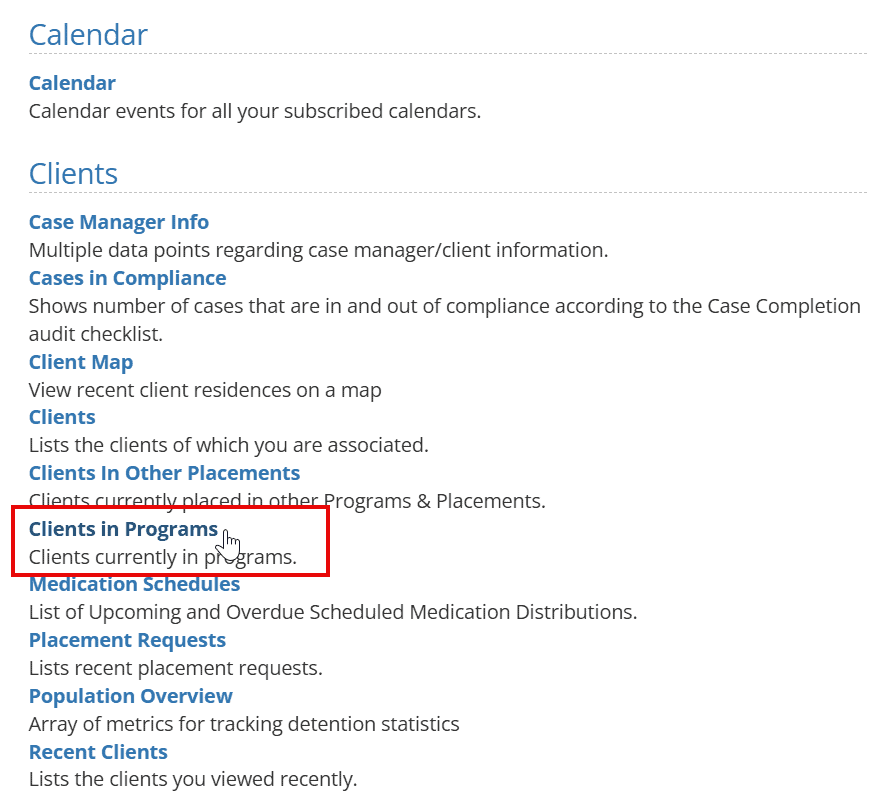Image resolution: width=894 pixels, height=797 pixels.
Task: Open the Medication Schedules link
Action: [x=135, y=584]
